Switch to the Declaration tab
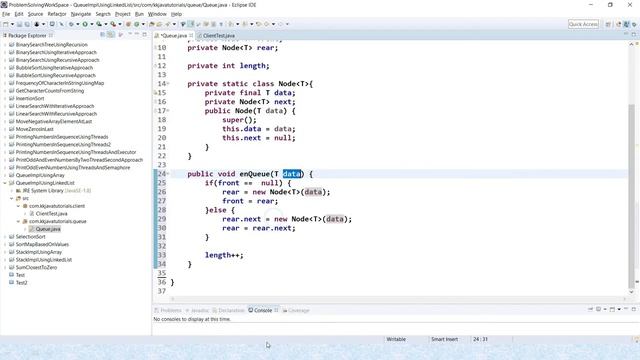Viewport: 640px width, 360px height. click(229, 310)
